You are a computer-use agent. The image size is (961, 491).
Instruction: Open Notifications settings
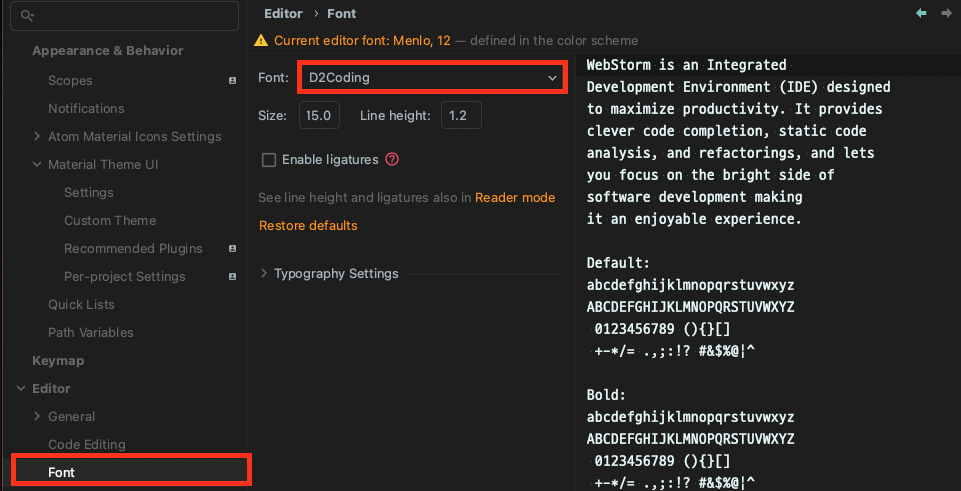pyautogui.click(x=86, y=108)
